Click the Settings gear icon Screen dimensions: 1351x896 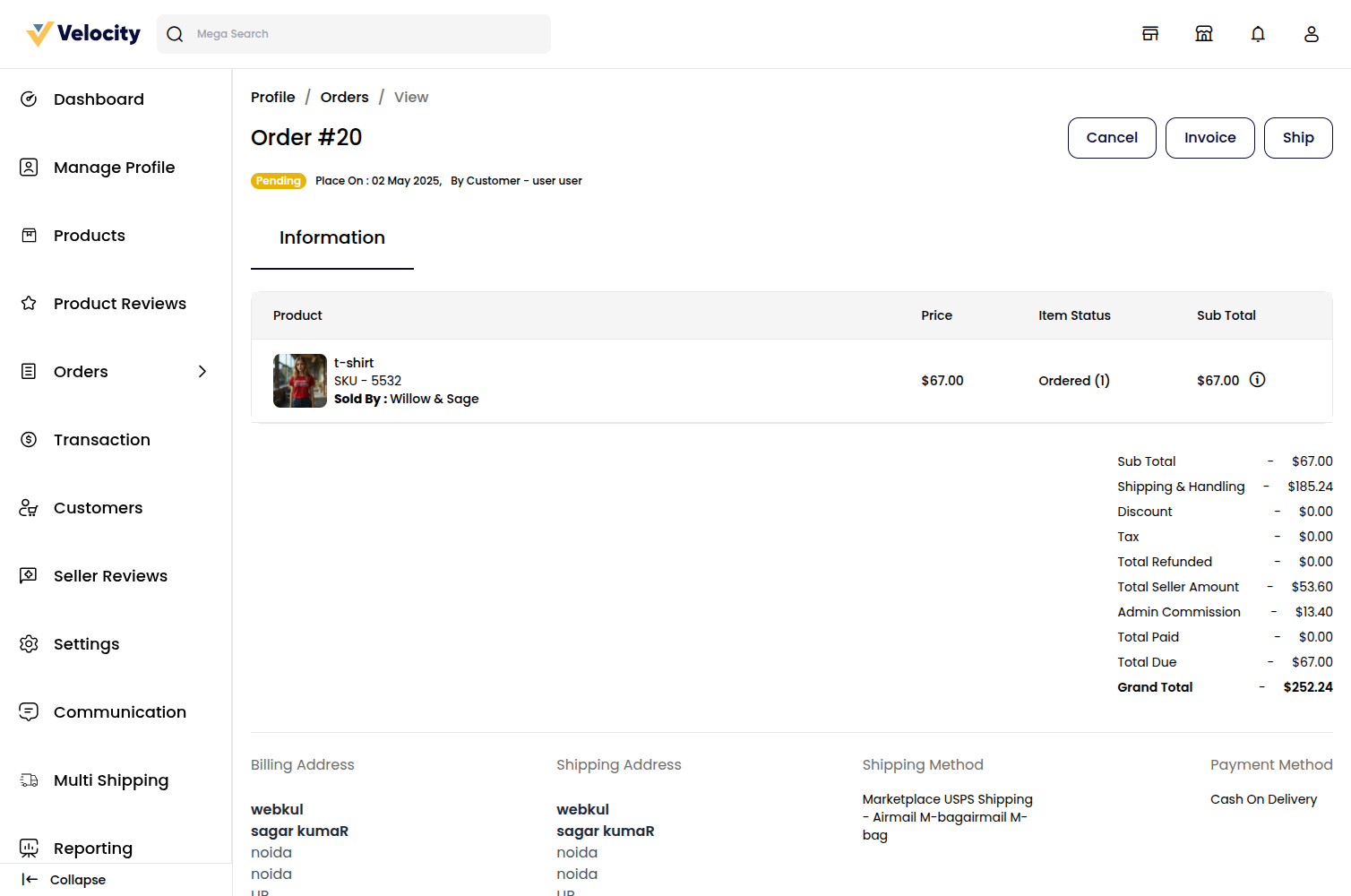point(29,644)
